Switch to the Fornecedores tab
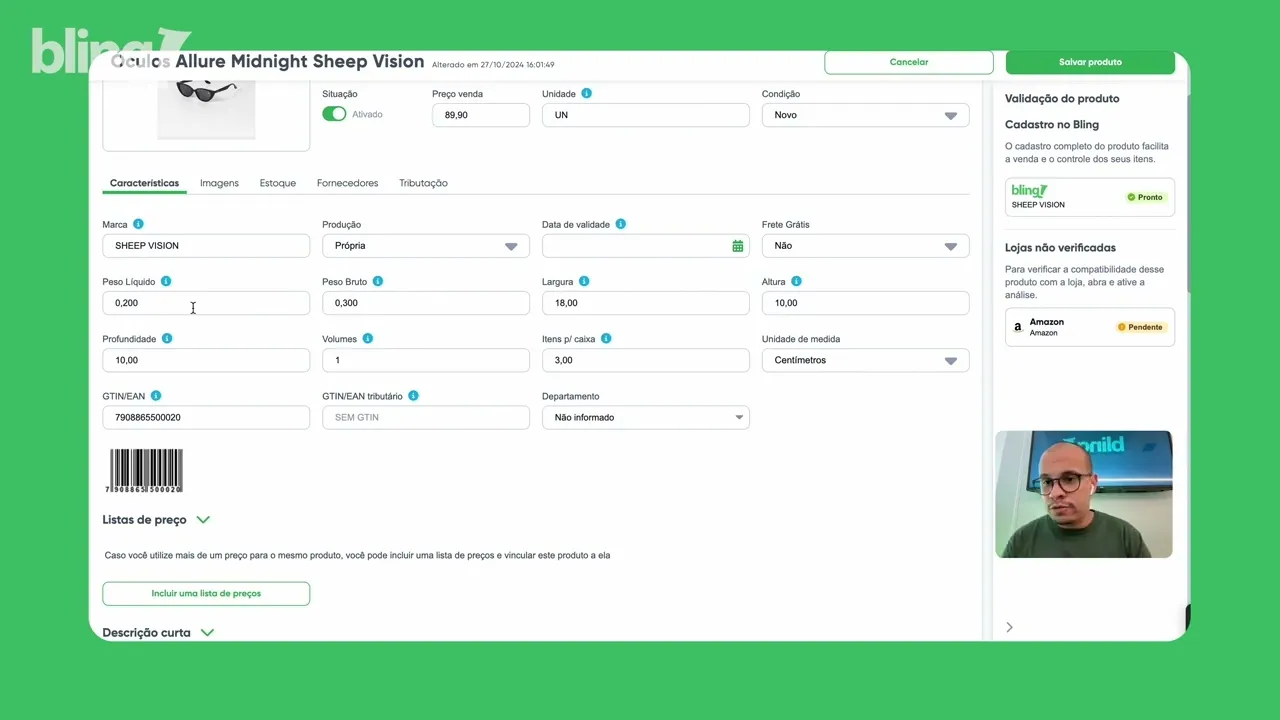 347,183
